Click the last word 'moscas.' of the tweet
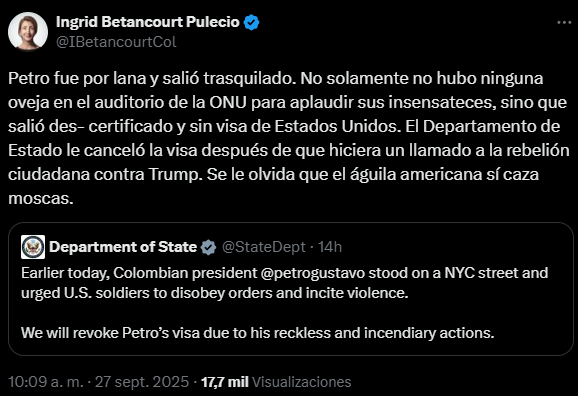The height and width of the screenshot is (396, 578). pos(41,198)
